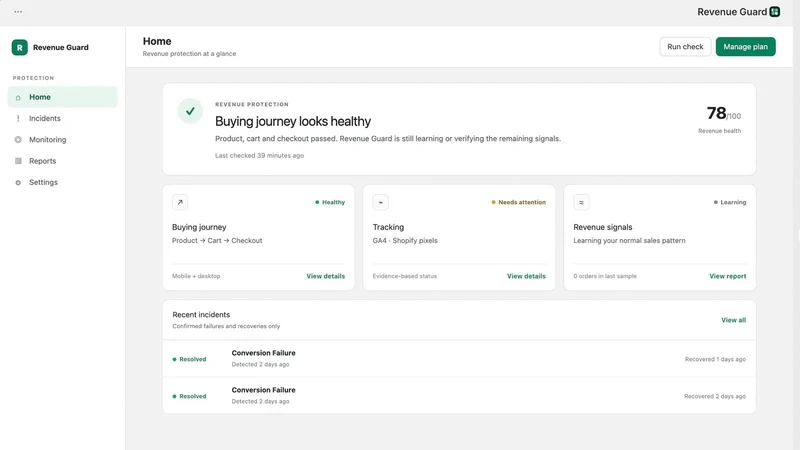Image resolution: width=800 pixels, height=450 pixels.
Task: Click the Incidents exclamation icon
Action: click(18, 118)
